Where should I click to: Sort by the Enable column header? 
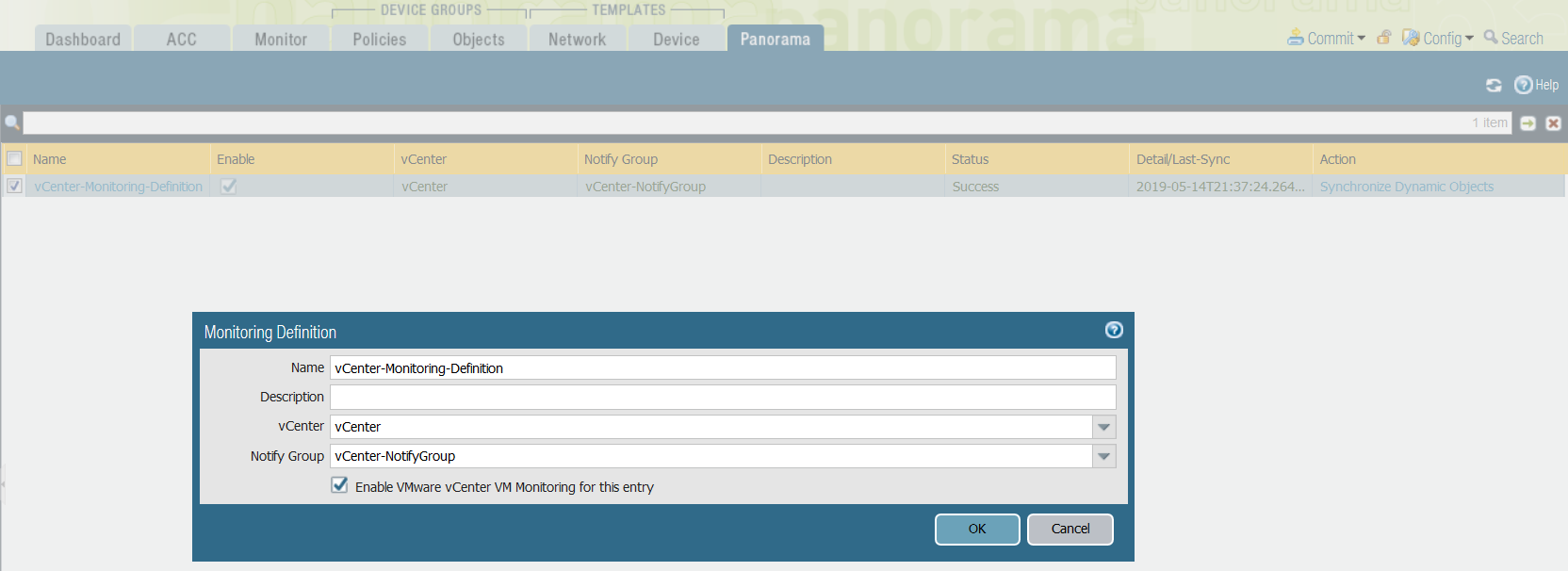point(302,159)
